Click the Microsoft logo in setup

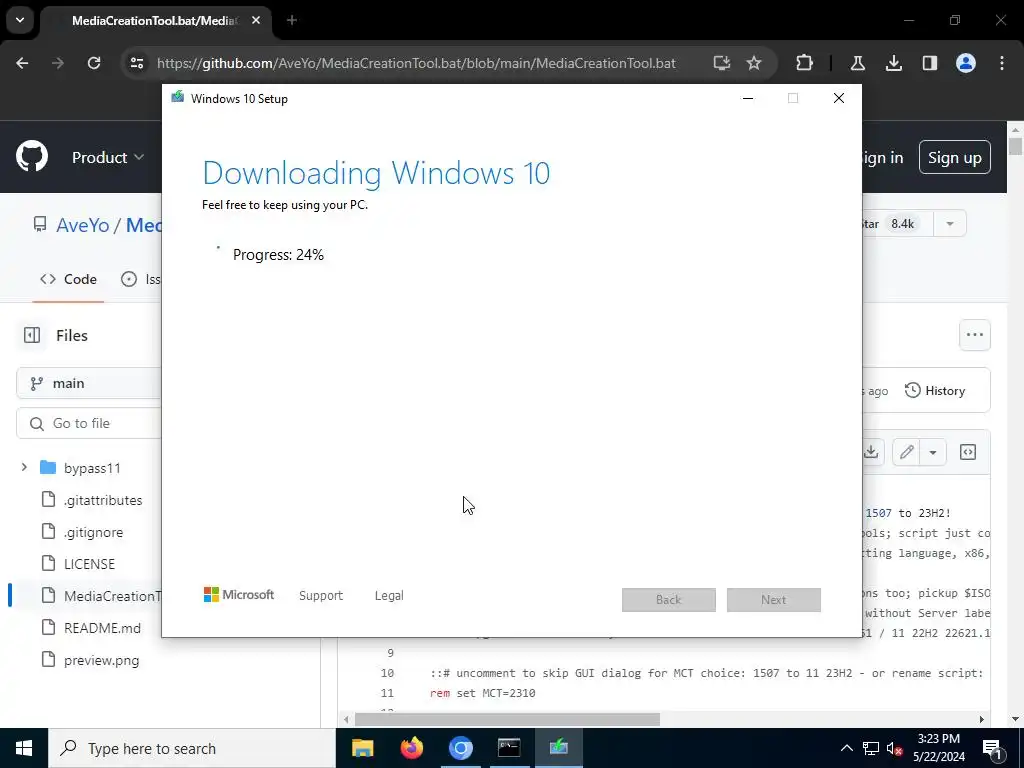click(239, 595)
